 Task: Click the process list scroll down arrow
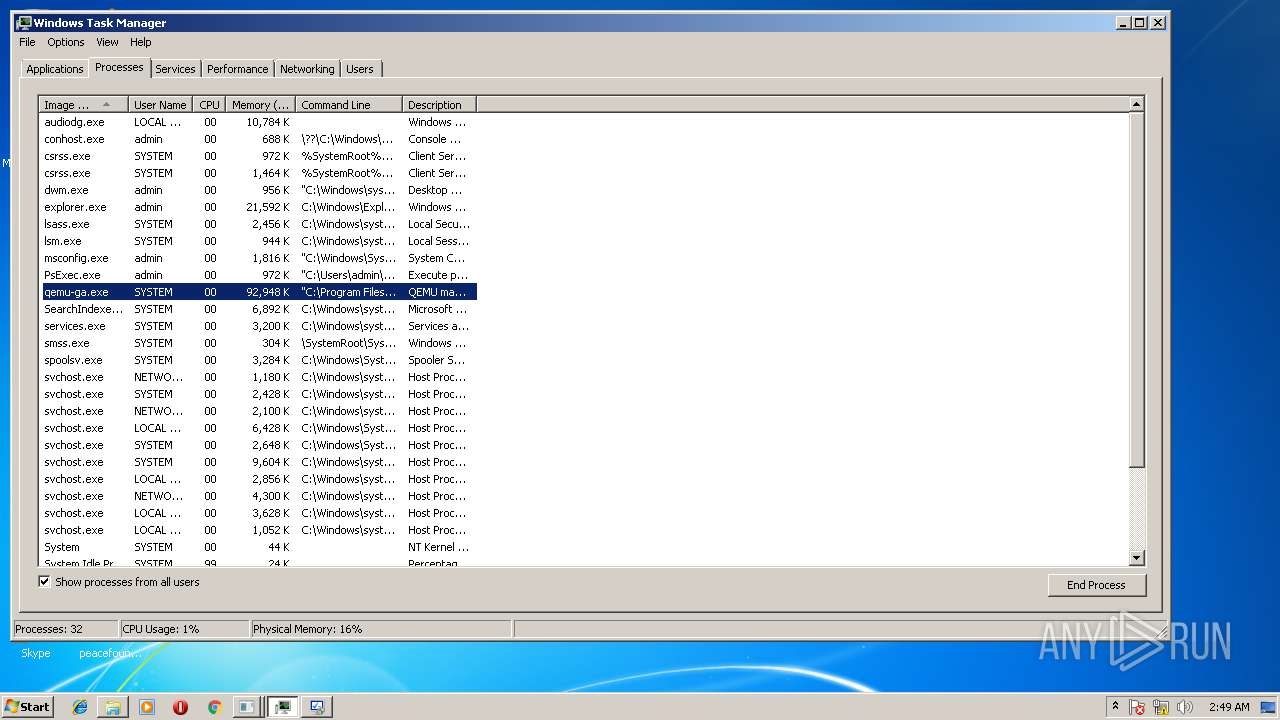click(x=1136, y=558)
